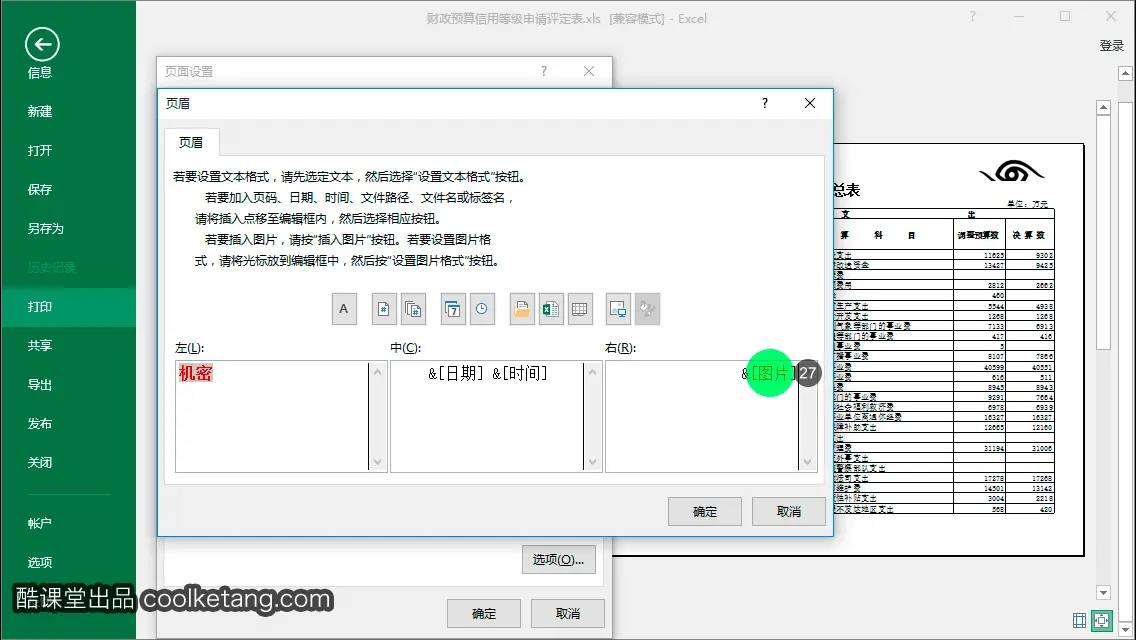Image resolution: width=1136 pixels, height=640 pixels.
Task: Select the 页眉 tab
Action: [x=191, y=143]
